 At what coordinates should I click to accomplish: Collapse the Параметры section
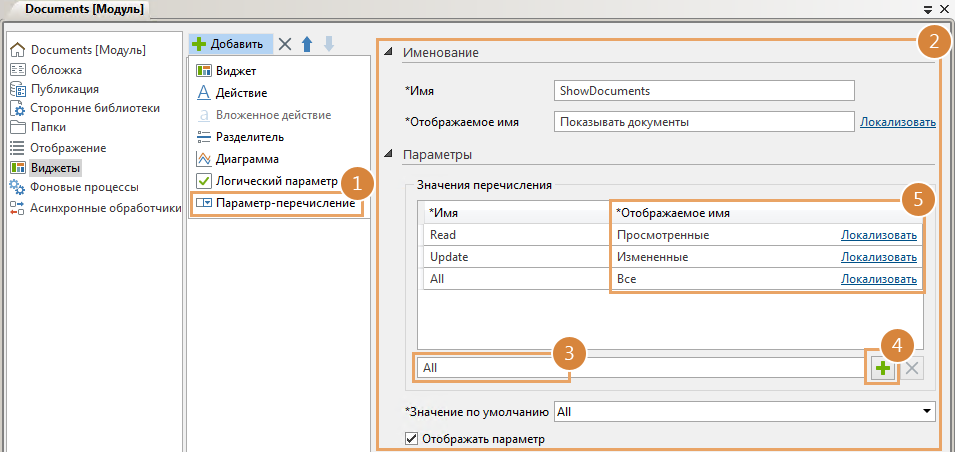click(x=389, y=156)
